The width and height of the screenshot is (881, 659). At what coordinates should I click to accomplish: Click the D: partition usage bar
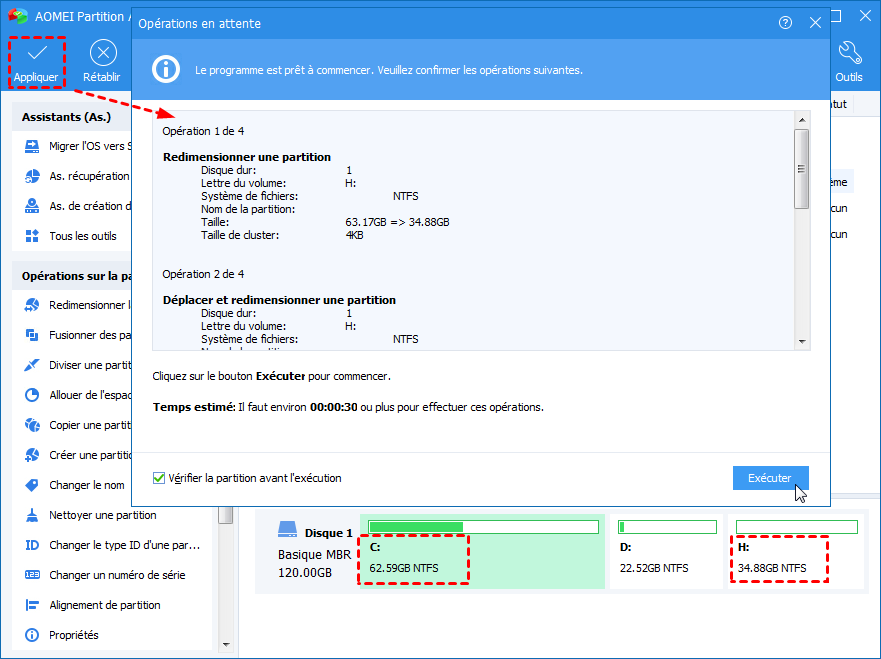[x=667, y=526]
